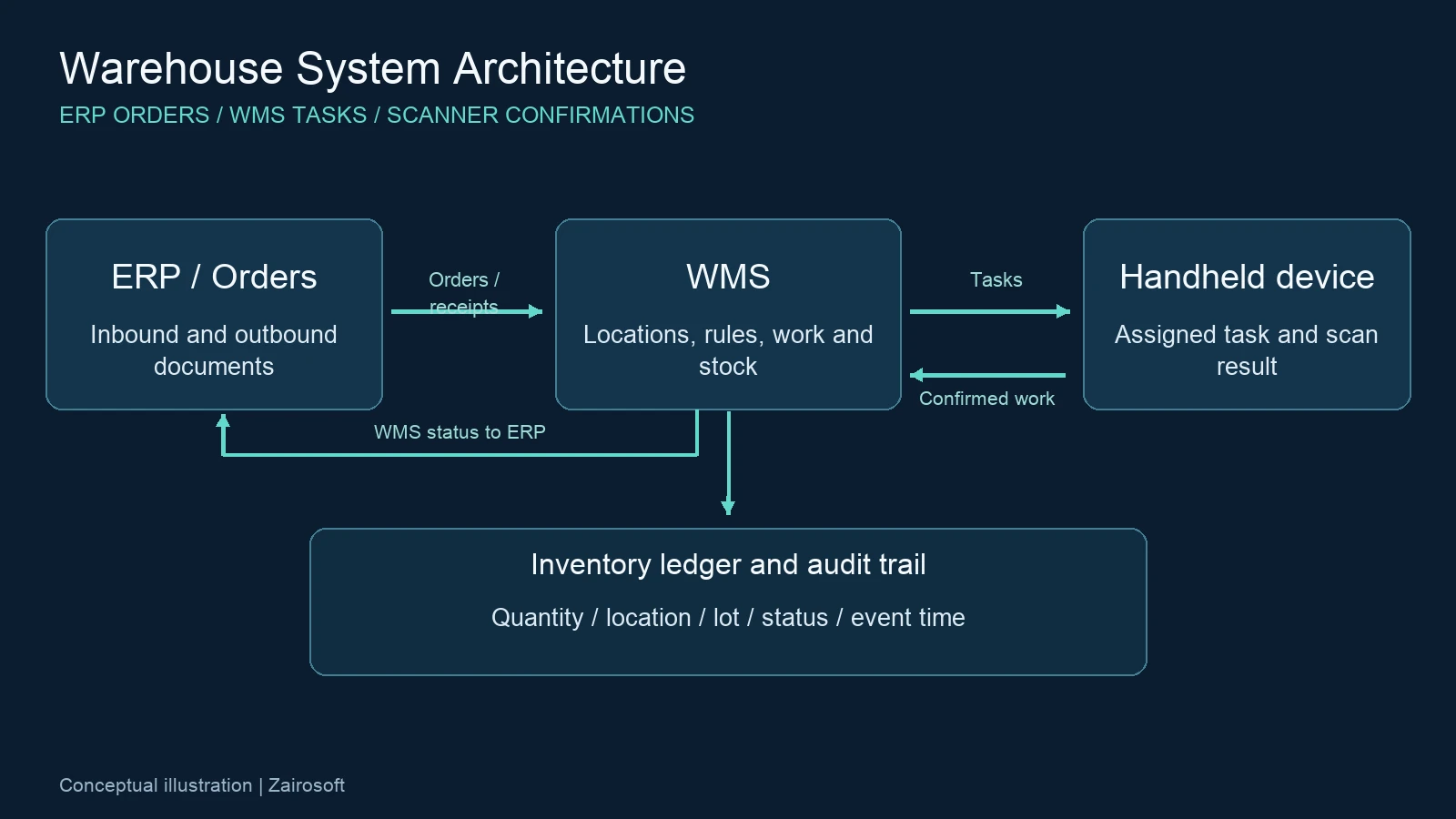Select 'Assigned task and scan result' text
This screenshot has width=1456, height=819.
click(x=1247, y=350)
